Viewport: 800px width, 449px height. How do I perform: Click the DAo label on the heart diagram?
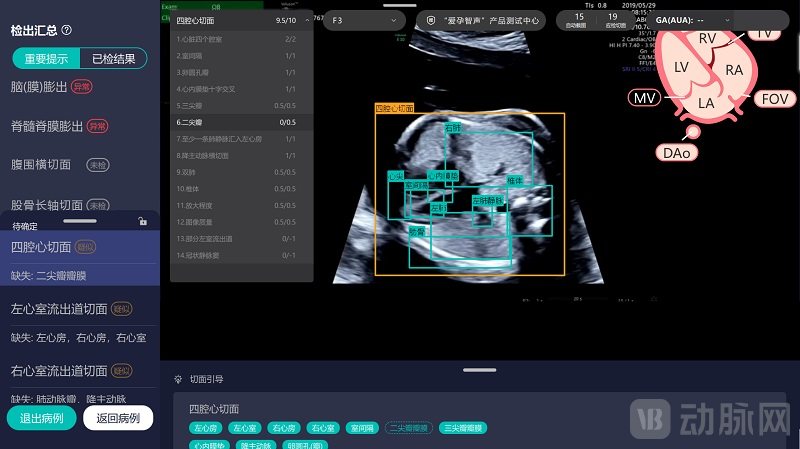point(678,151)
